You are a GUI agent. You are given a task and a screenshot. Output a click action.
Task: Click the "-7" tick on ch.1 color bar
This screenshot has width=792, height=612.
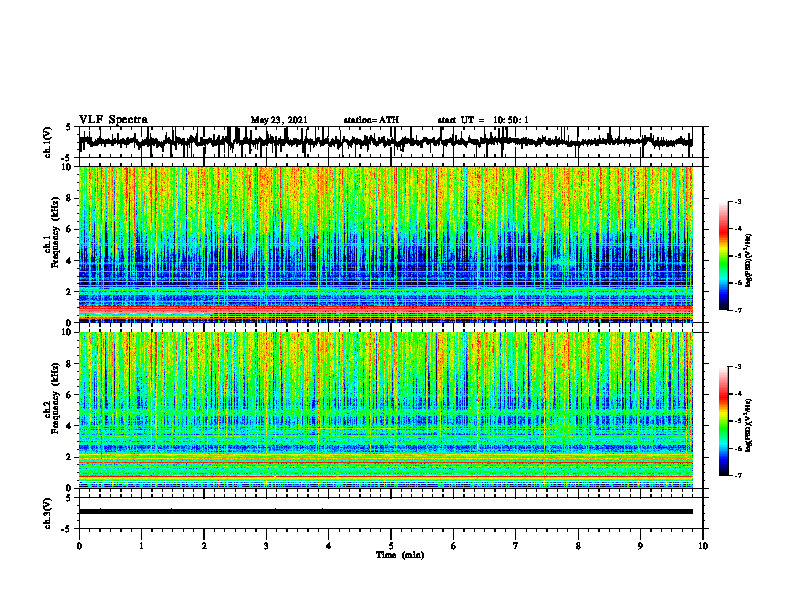tap(738, 310)
